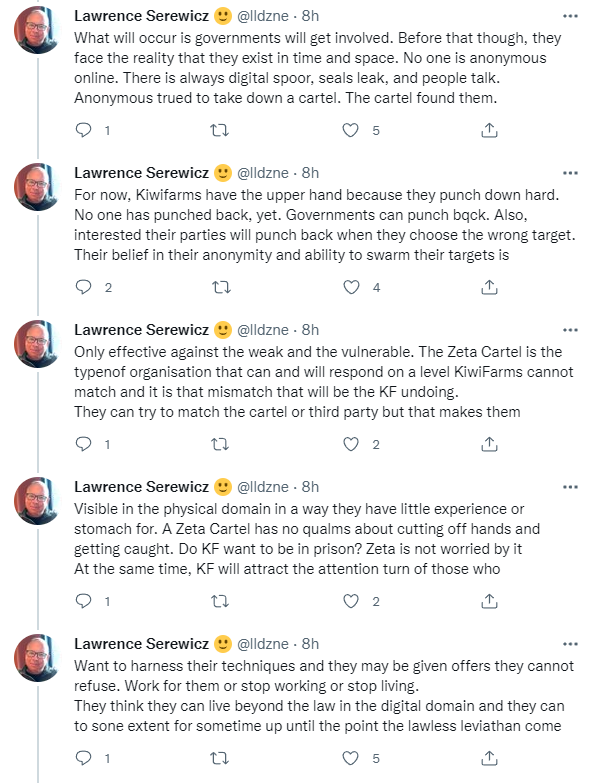Click avatar beside 'Want to harness' tweet
This screenshot has height=783, width=593.
37,658
